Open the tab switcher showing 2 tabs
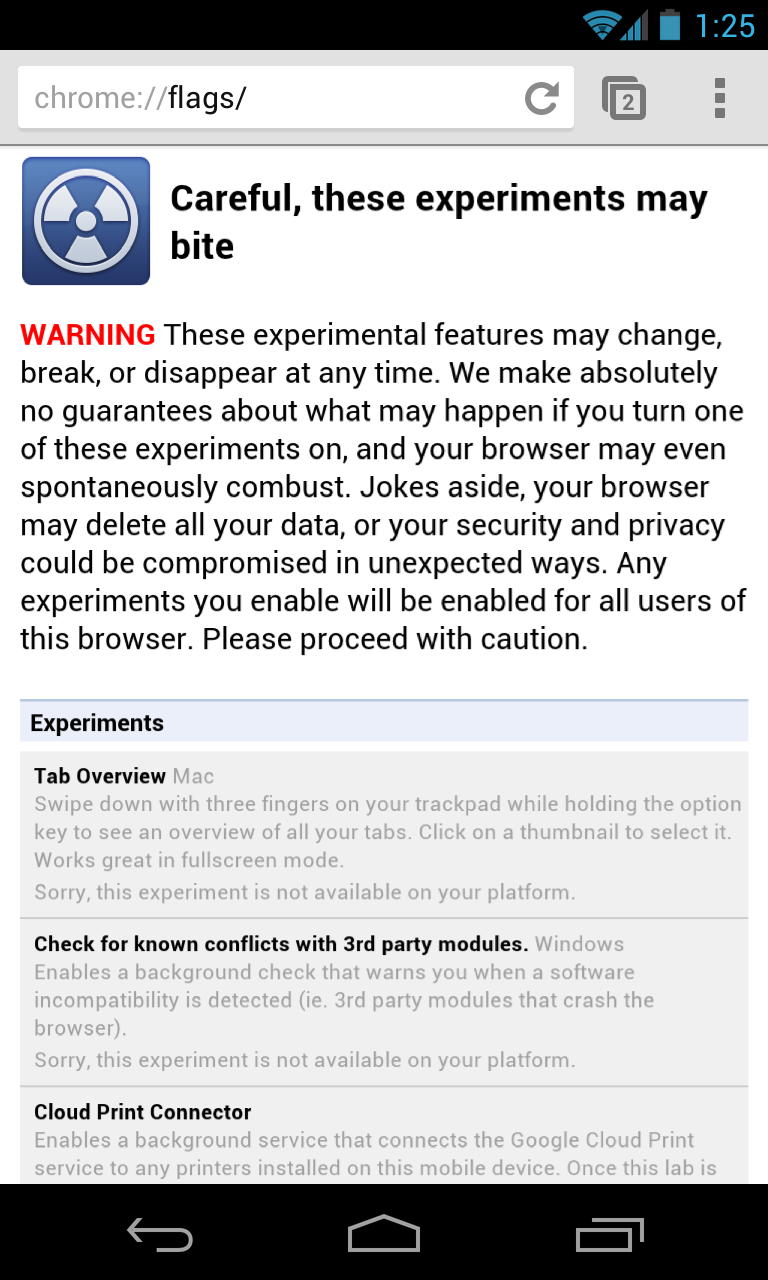The width and height of the screenshot is (768, 1280). 624,99
